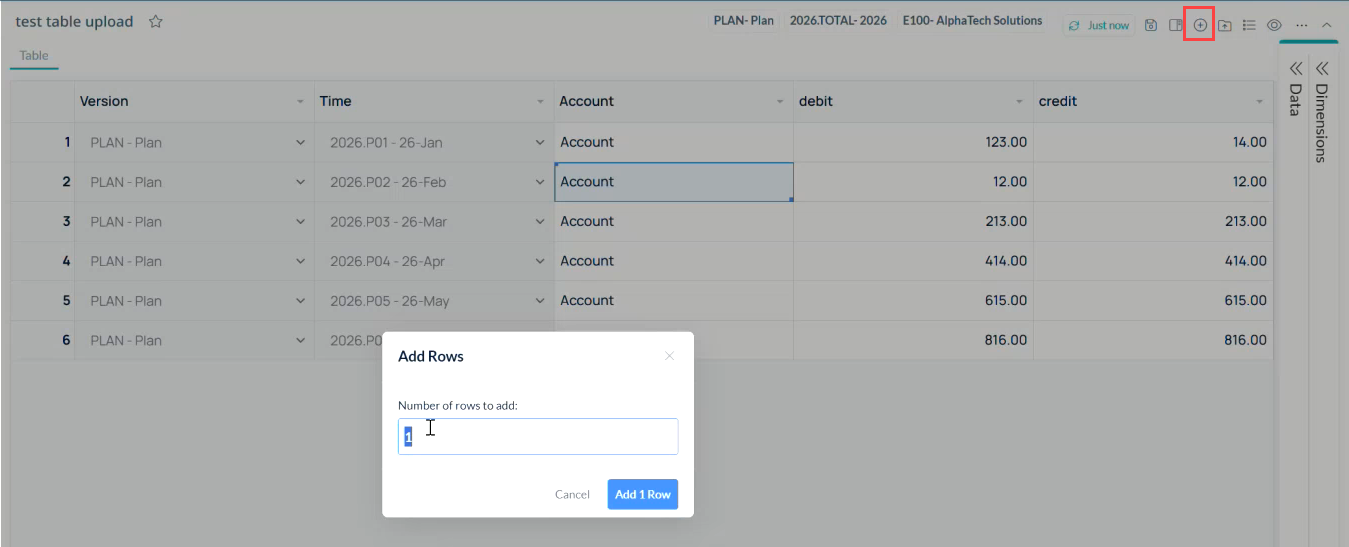Open Version dropdown in row 3
The height and width of the screenshot is (547, 1349).
pos(301,222)
